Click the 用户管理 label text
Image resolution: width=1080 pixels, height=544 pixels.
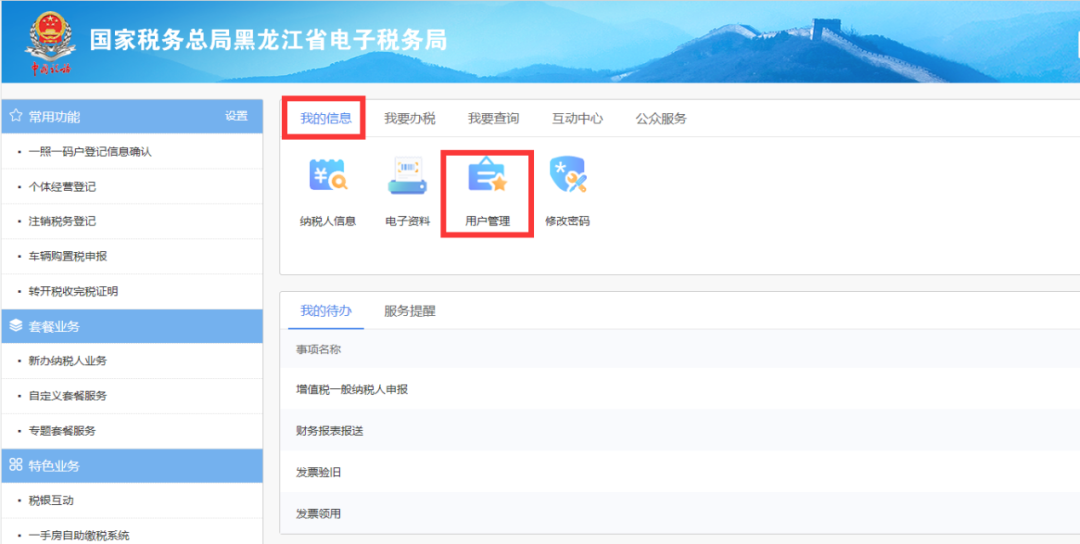tap(488, 222)
